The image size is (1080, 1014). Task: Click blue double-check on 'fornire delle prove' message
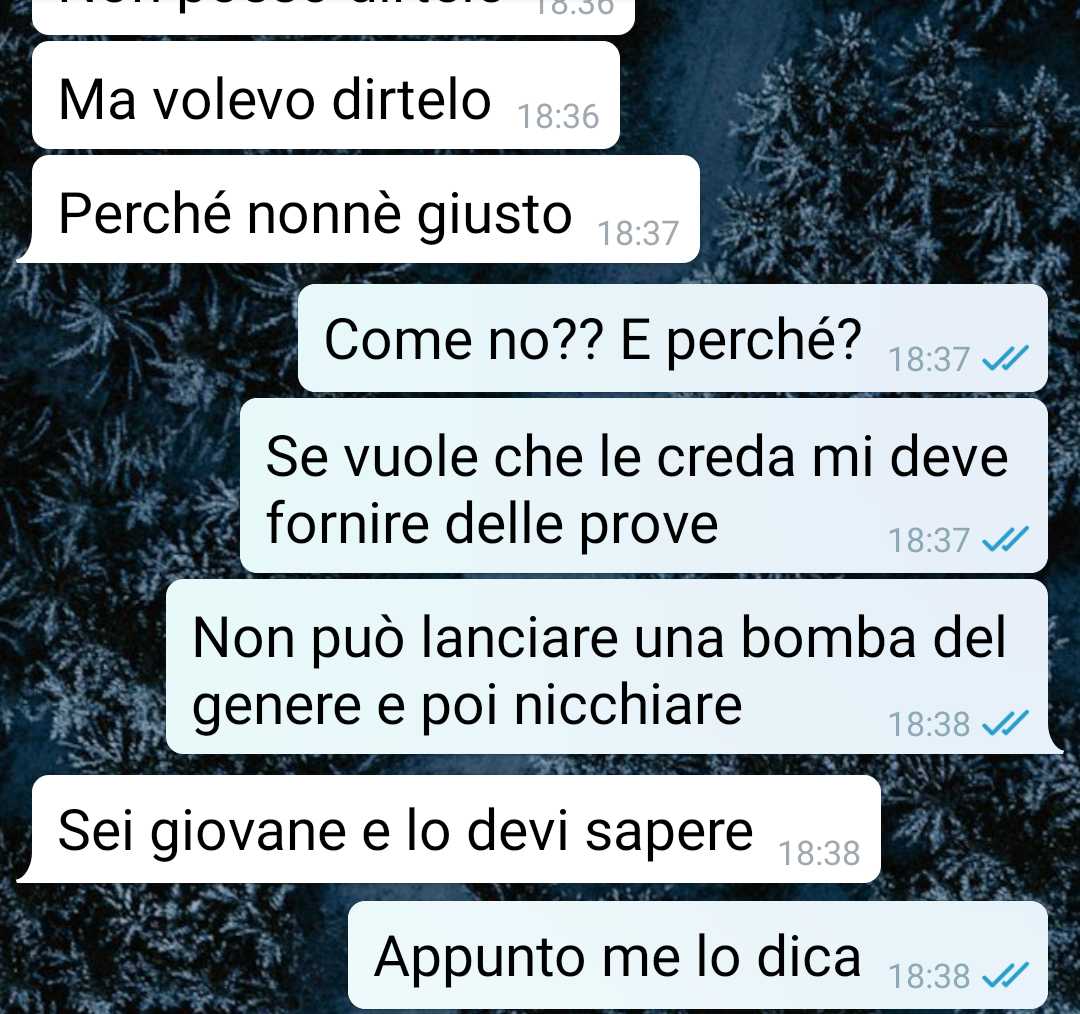click(x=1005, y=539)
